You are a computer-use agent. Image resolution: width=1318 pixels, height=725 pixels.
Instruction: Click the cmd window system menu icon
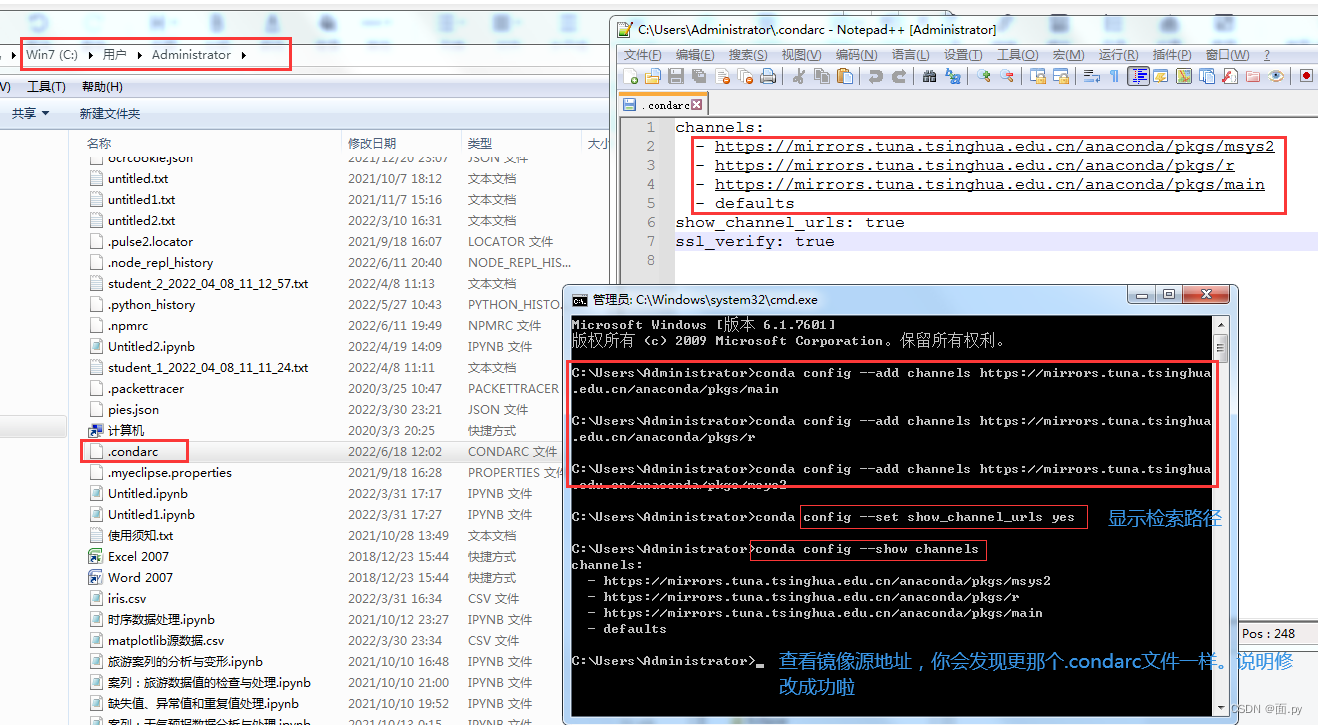pos(580,299)
